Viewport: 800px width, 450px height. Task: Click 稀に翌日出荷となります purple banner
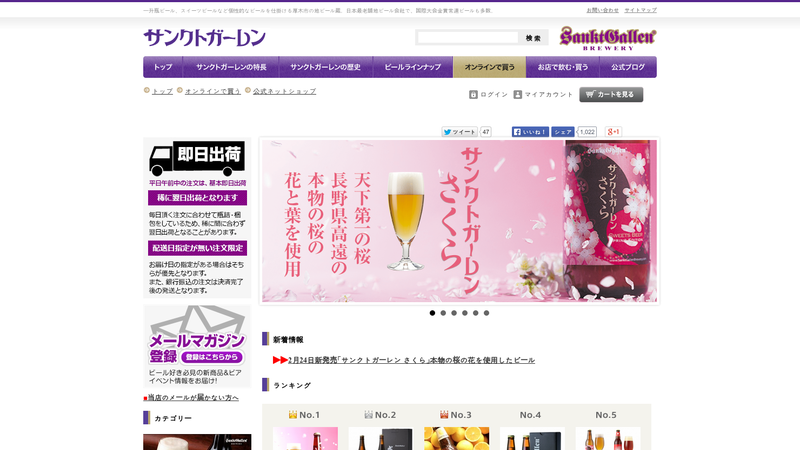pyautogui.click(x=197, y=197)
